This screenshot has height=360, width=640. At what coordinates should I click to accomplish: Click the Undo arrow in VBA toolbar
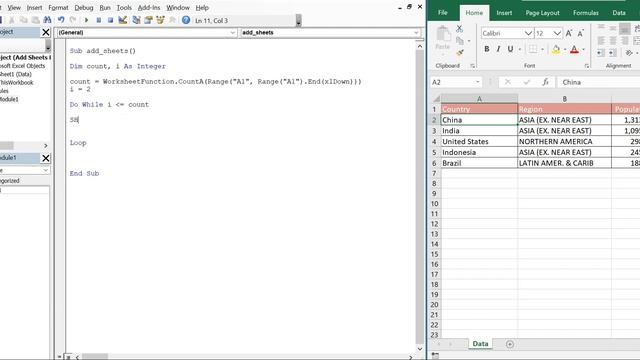click(x=61, y=20)
